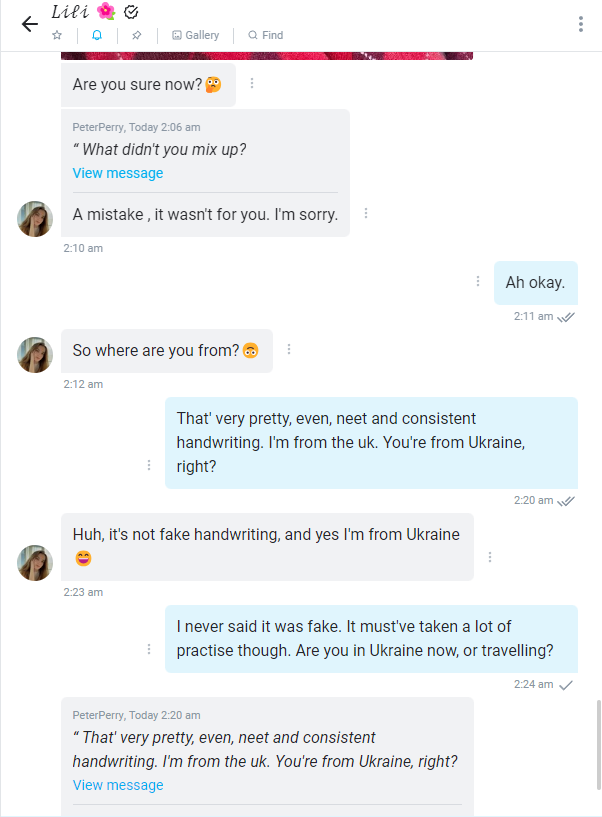The image size is (602, 817).
Task: Click the verified checkmark badge beside Lili's name
Action: click(131, 12)
